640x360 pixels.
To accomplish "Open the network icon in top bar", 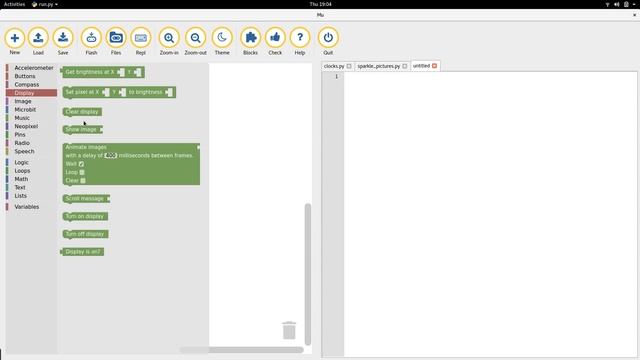I will pyautogui.click(x=607, y=4).
